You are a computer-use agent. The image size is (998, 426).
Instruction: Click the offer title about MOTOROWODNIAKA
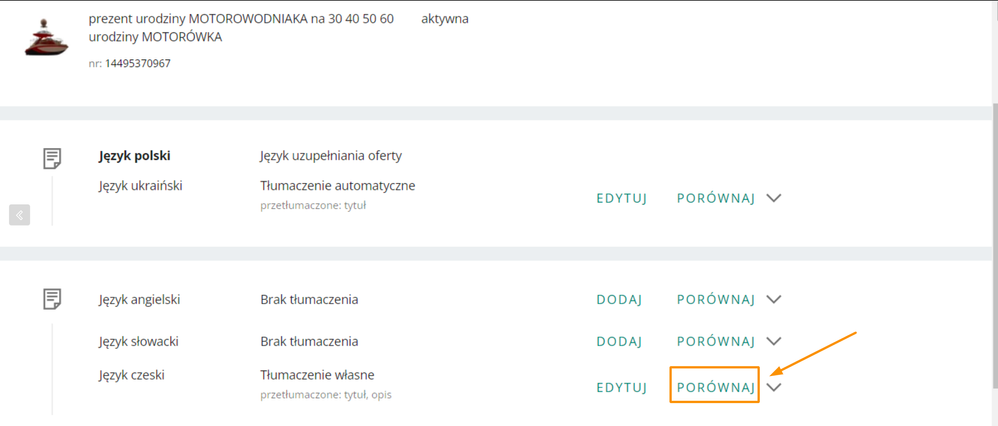(241, 19)
